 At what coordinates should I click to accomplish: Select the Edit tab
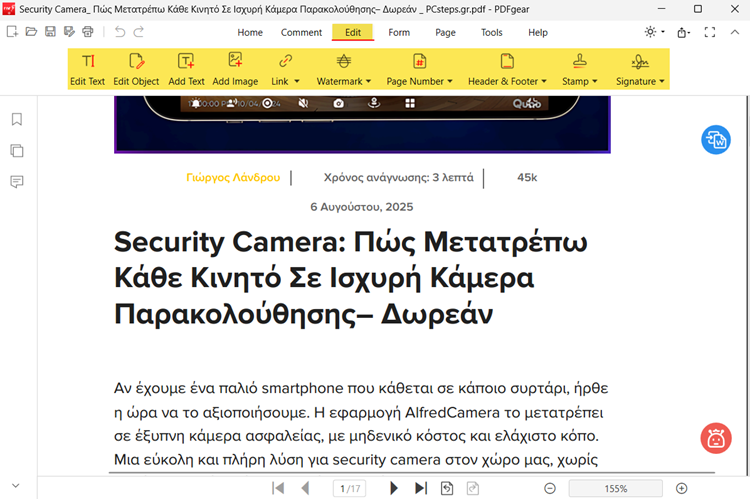(x=353, y=33)
